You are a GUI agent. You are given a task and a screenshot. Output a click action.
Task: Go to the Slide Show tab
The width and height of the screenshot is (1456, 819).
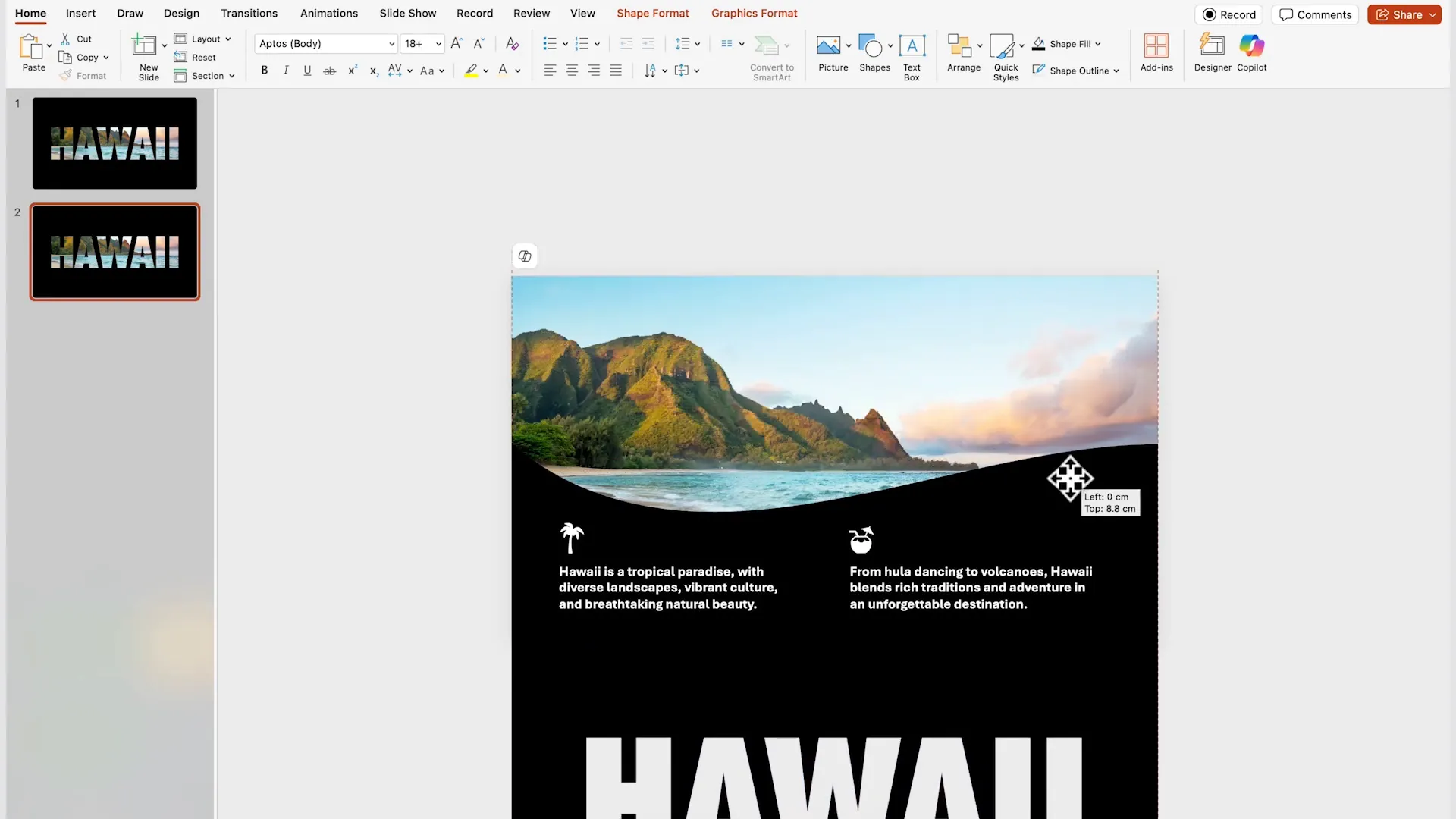[x=408, y=13]
